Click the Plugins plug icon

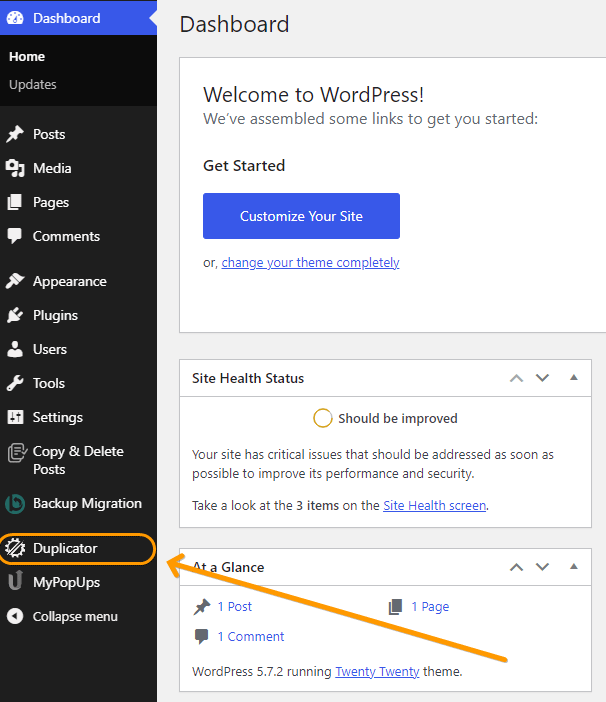click(x=15, y=315)
